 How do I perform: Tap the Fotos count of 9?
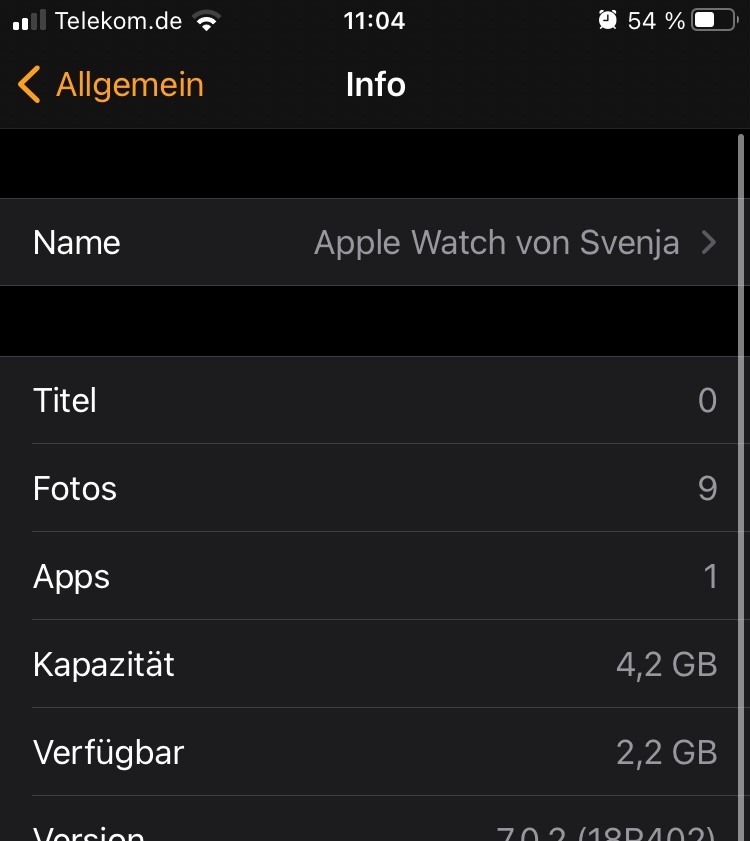click(x=707, y=489)
